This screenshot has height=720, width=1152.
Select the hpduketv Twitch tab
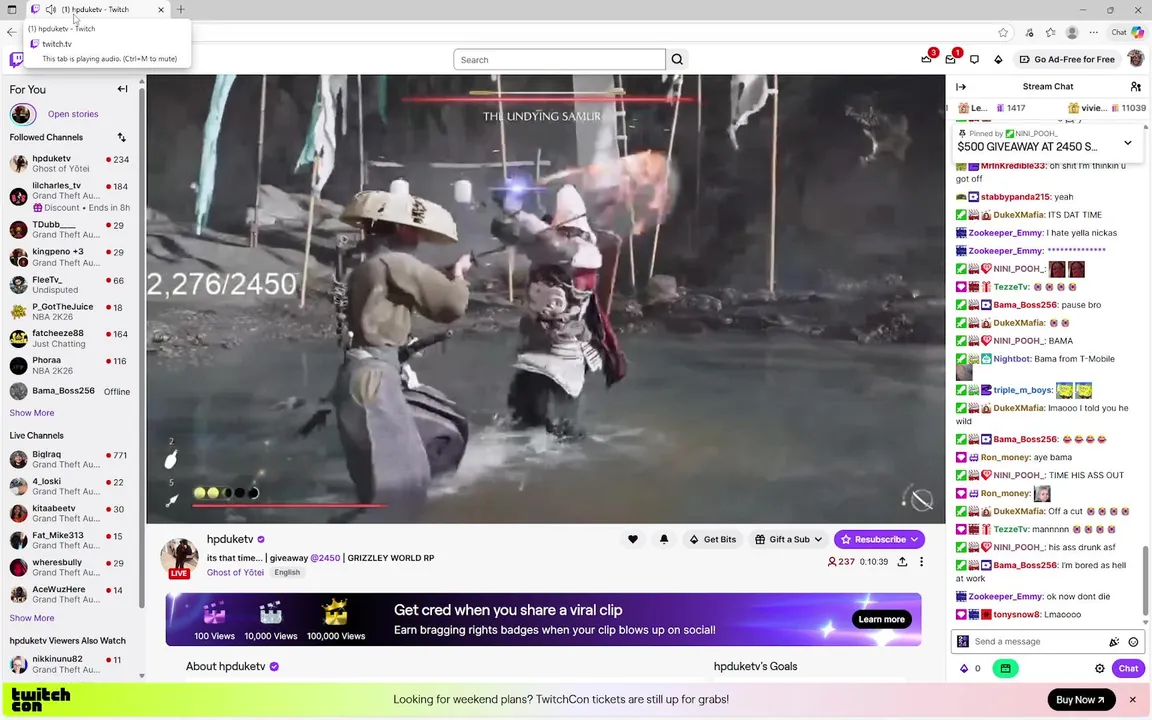[98, 10]
